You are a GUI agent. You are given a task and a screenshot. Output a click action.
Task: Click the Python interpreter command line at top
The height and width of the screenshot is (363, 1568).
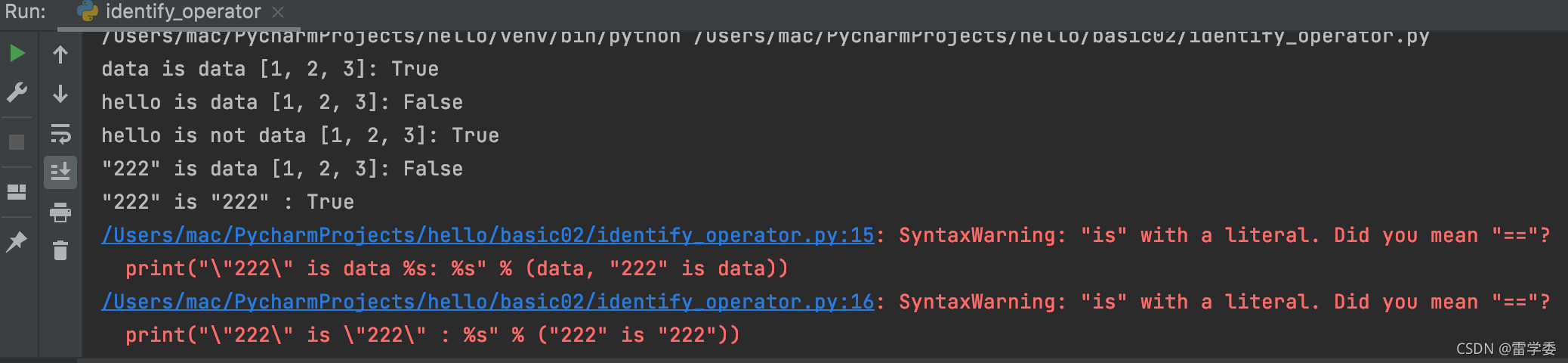point(765,37)
